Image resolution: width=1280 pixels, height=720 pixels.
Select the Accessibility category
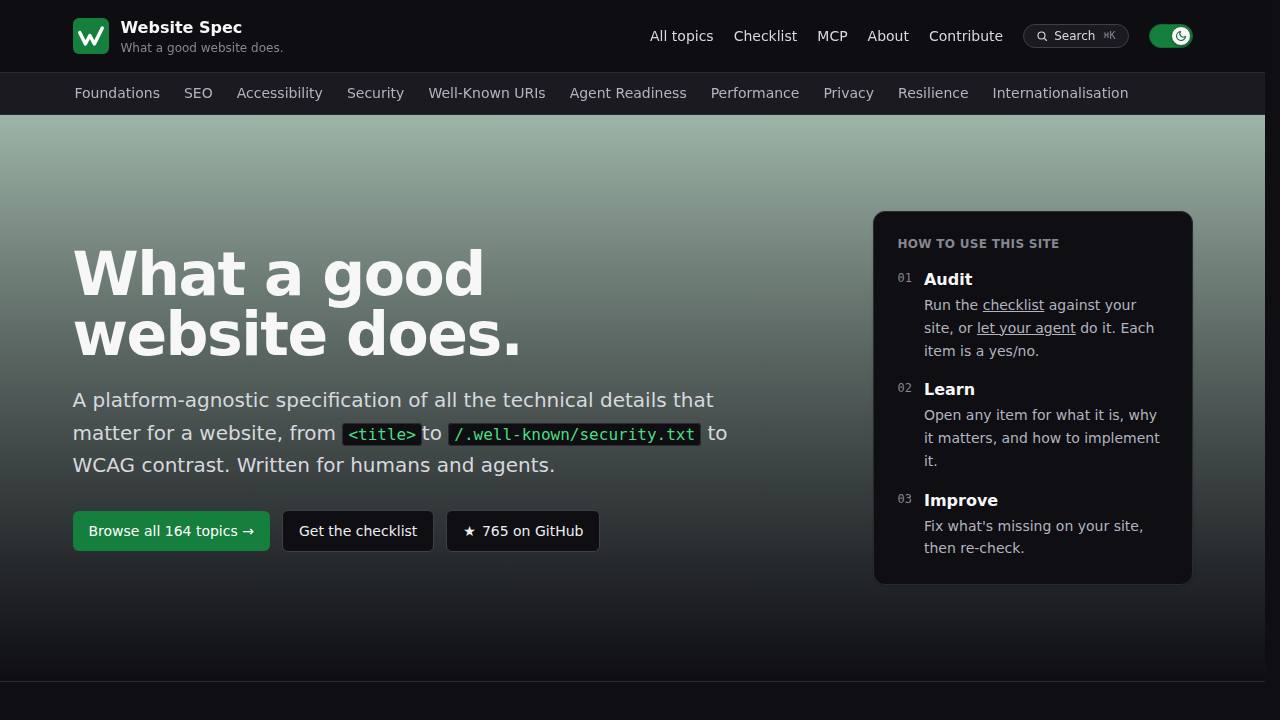pos(279,93)
